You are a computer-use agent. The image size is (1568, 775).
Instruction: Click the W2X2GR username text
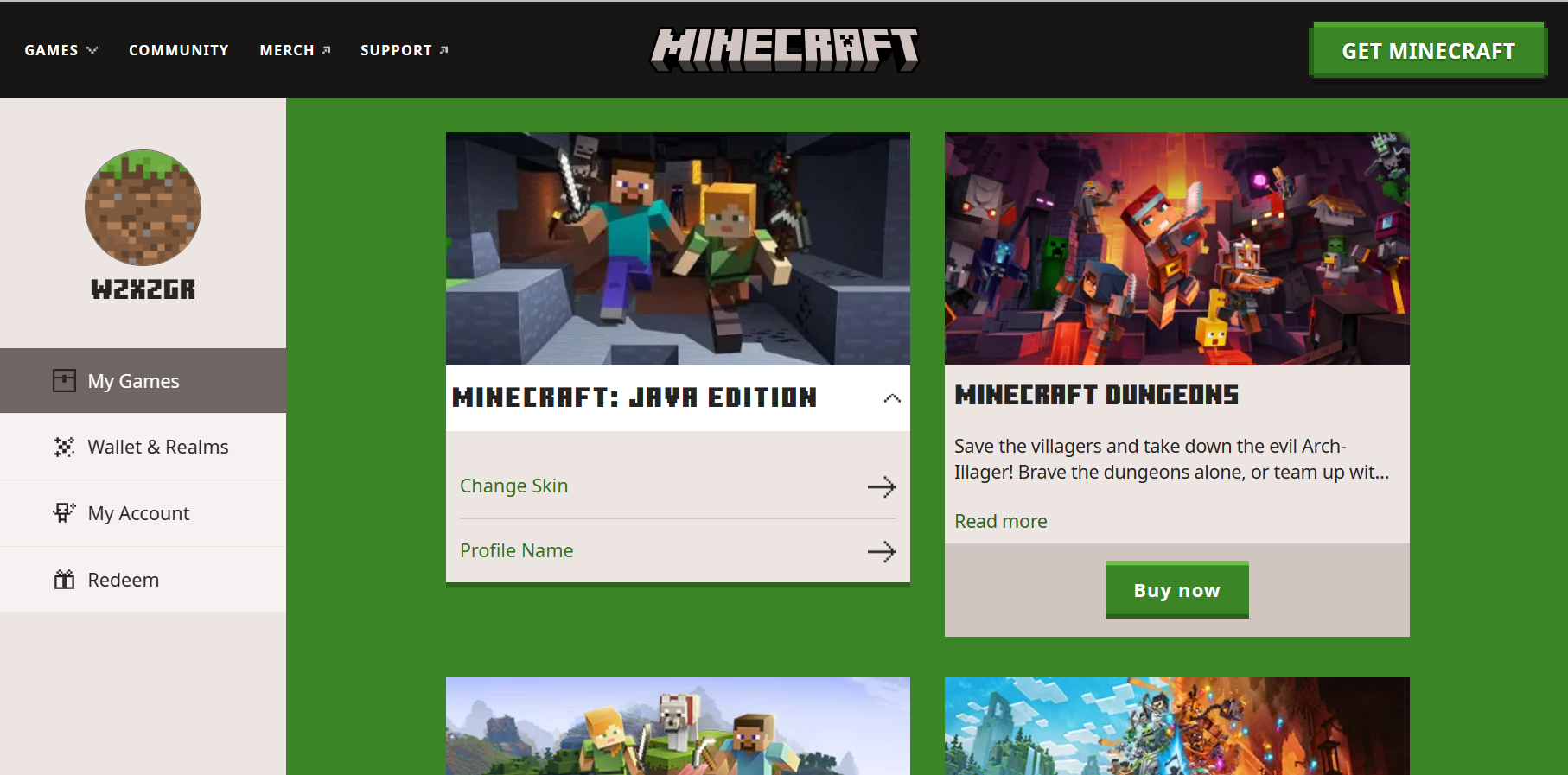[143, 289]
